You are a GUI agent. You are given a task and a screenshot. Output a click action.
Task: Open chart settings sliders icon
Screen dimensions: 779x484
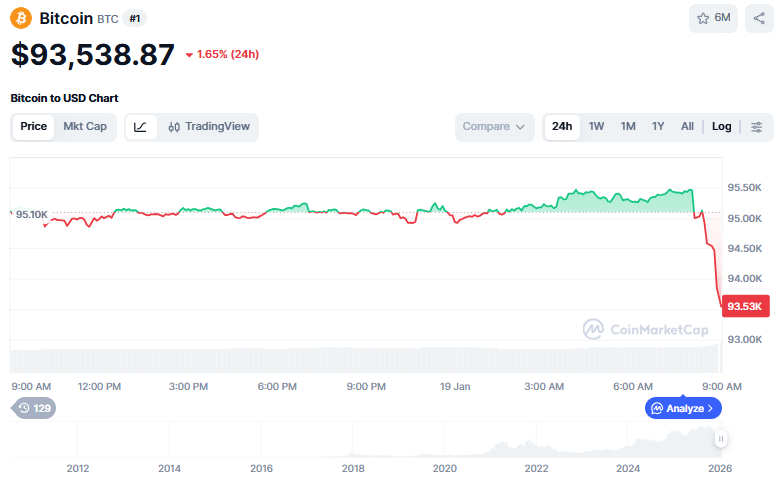pos(757,127)
